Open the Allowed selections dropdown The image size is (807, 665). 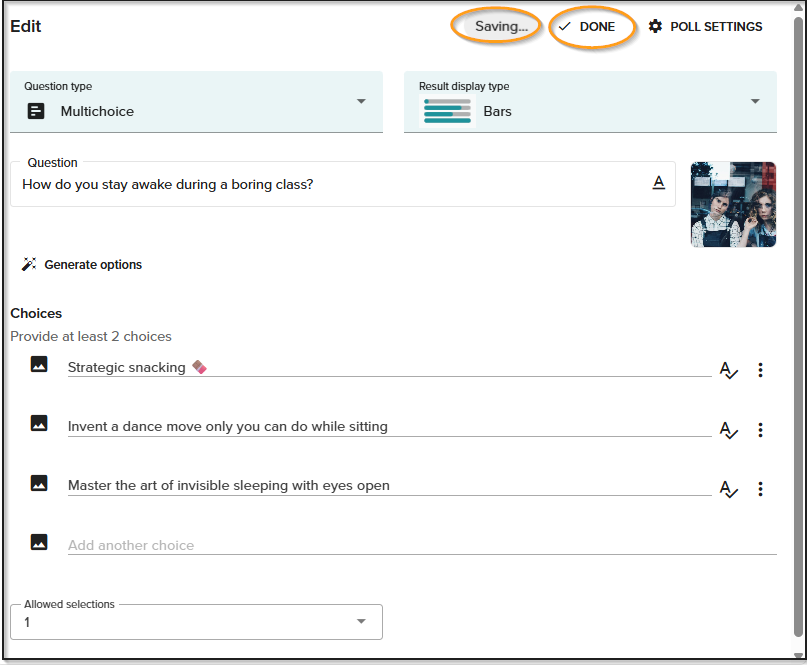(196, 622)
